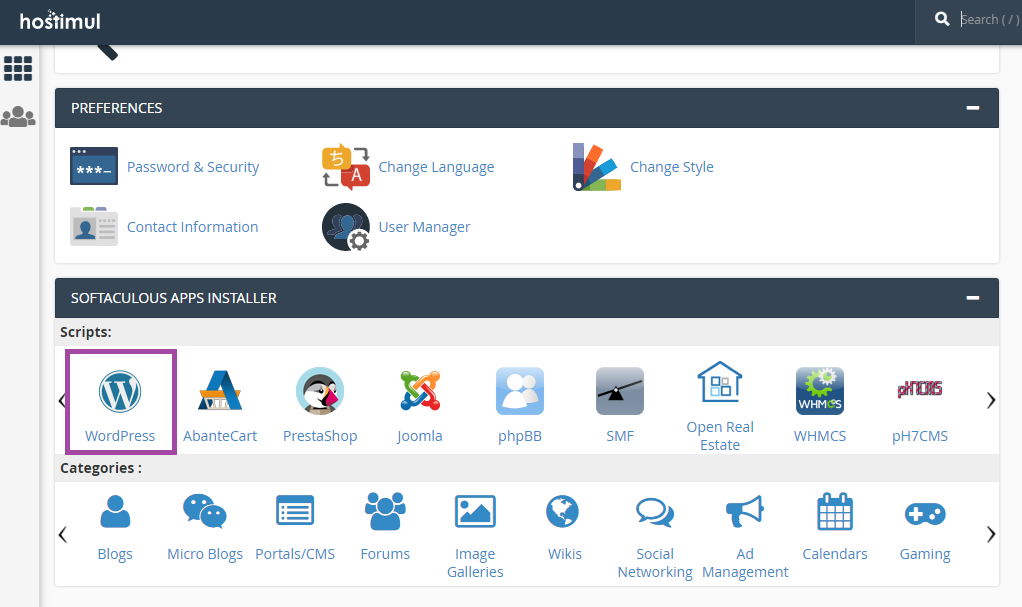Open the Change Style palette icon
The image size is (1022, 607).
coord(597,167)
